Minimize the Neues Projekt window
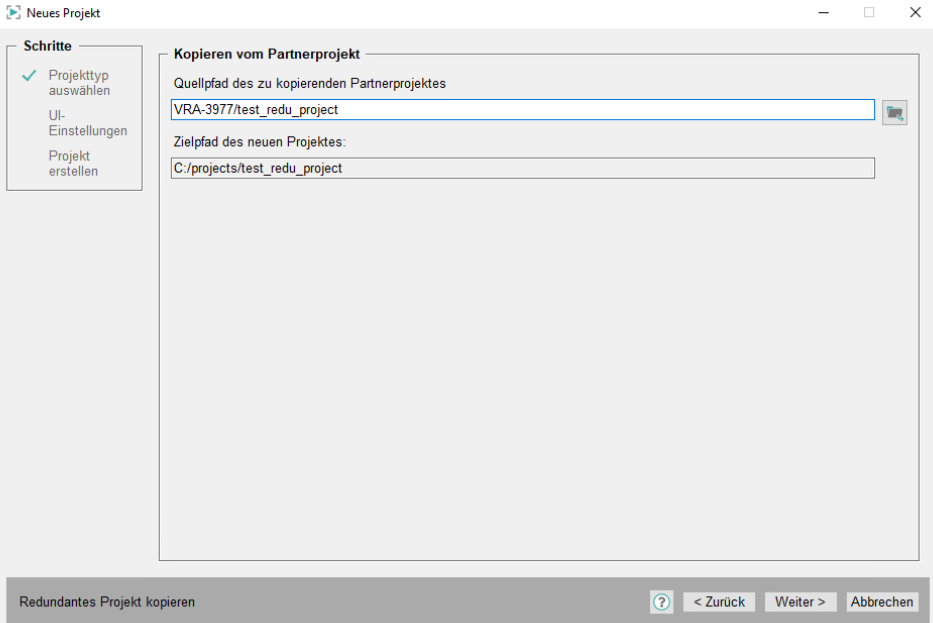 tap(824, 12)
